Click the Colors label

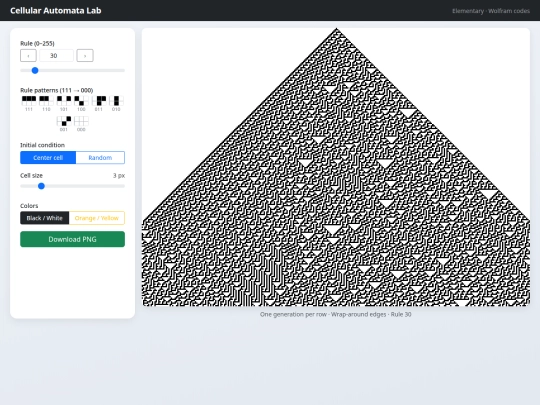point(29,206)
